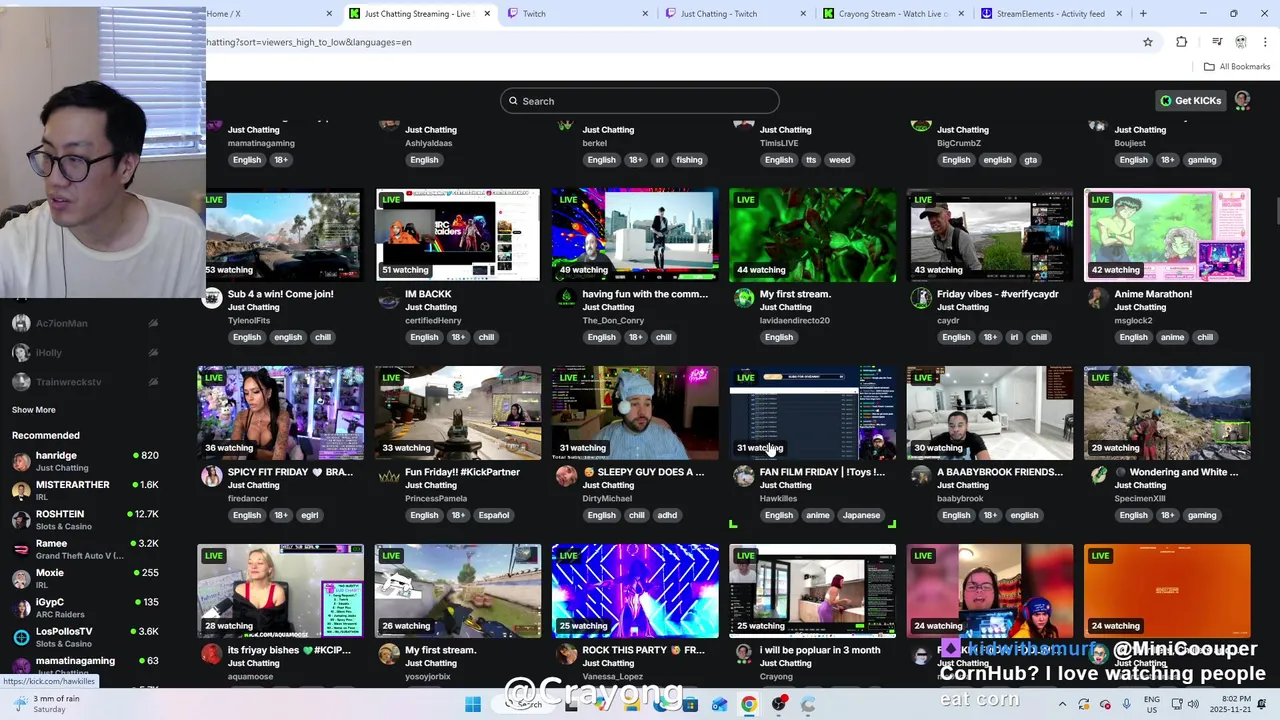Open 'FAN FILM FRIDAY' stream title

click(822, 472)
